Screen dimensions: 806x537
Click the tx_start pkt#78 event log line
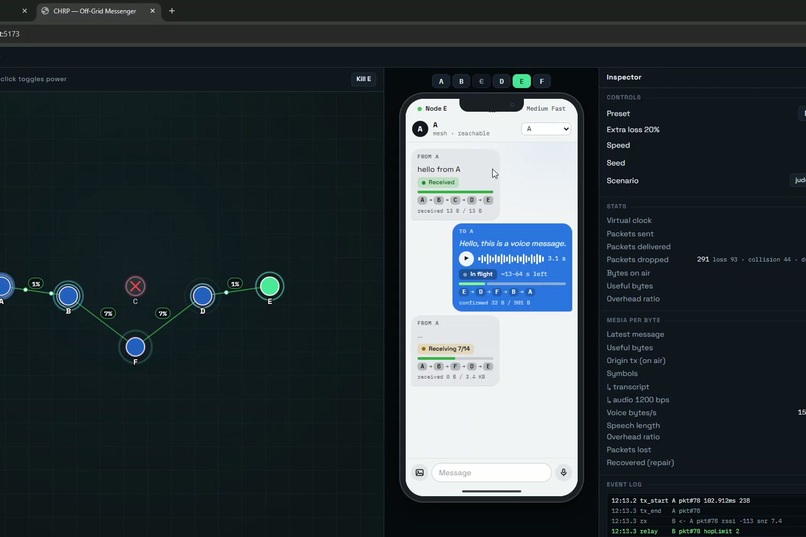(681, 501)
